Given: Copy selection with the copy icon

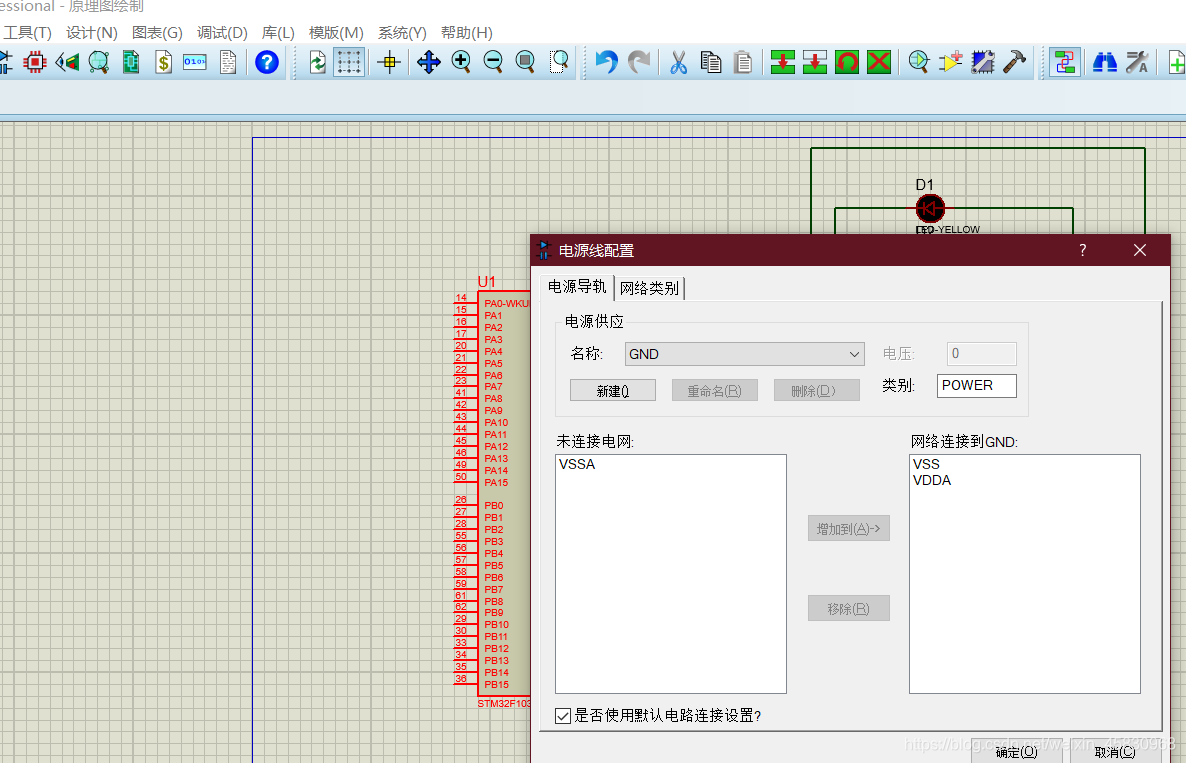Looking at the screenshot, I should [710, 62].
